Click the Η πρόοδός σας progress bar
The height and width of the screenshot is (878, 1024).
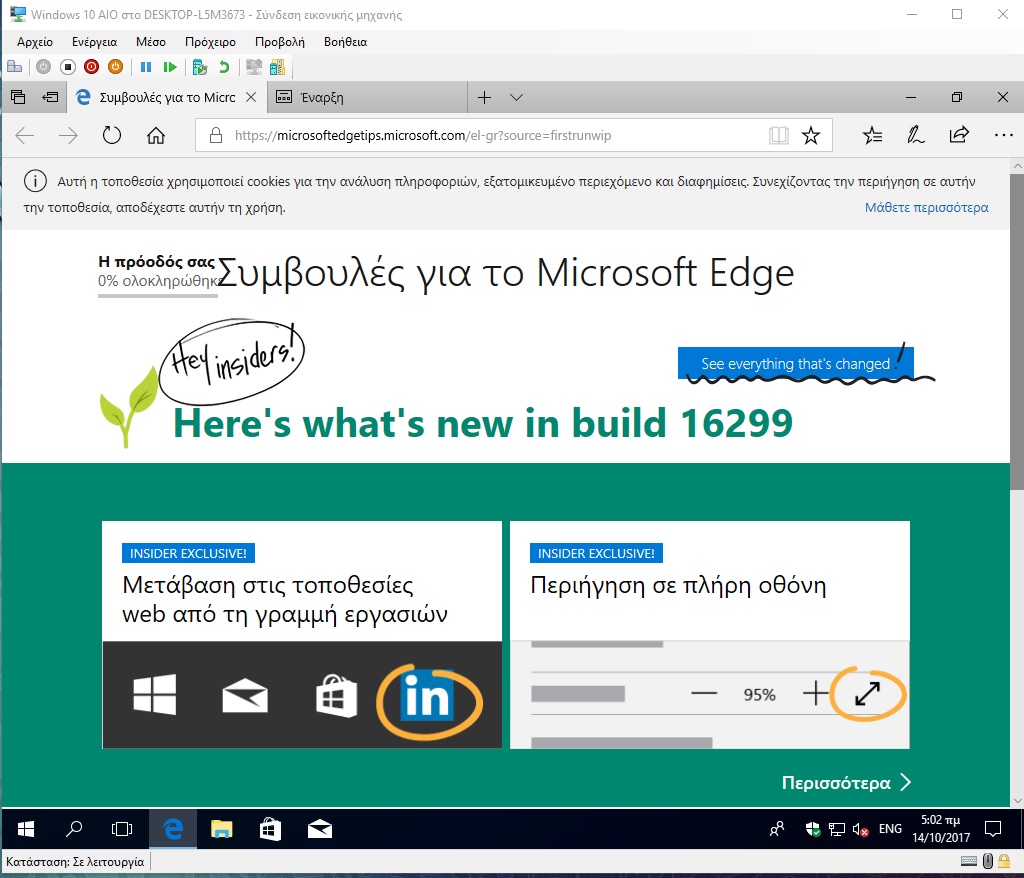157,296
